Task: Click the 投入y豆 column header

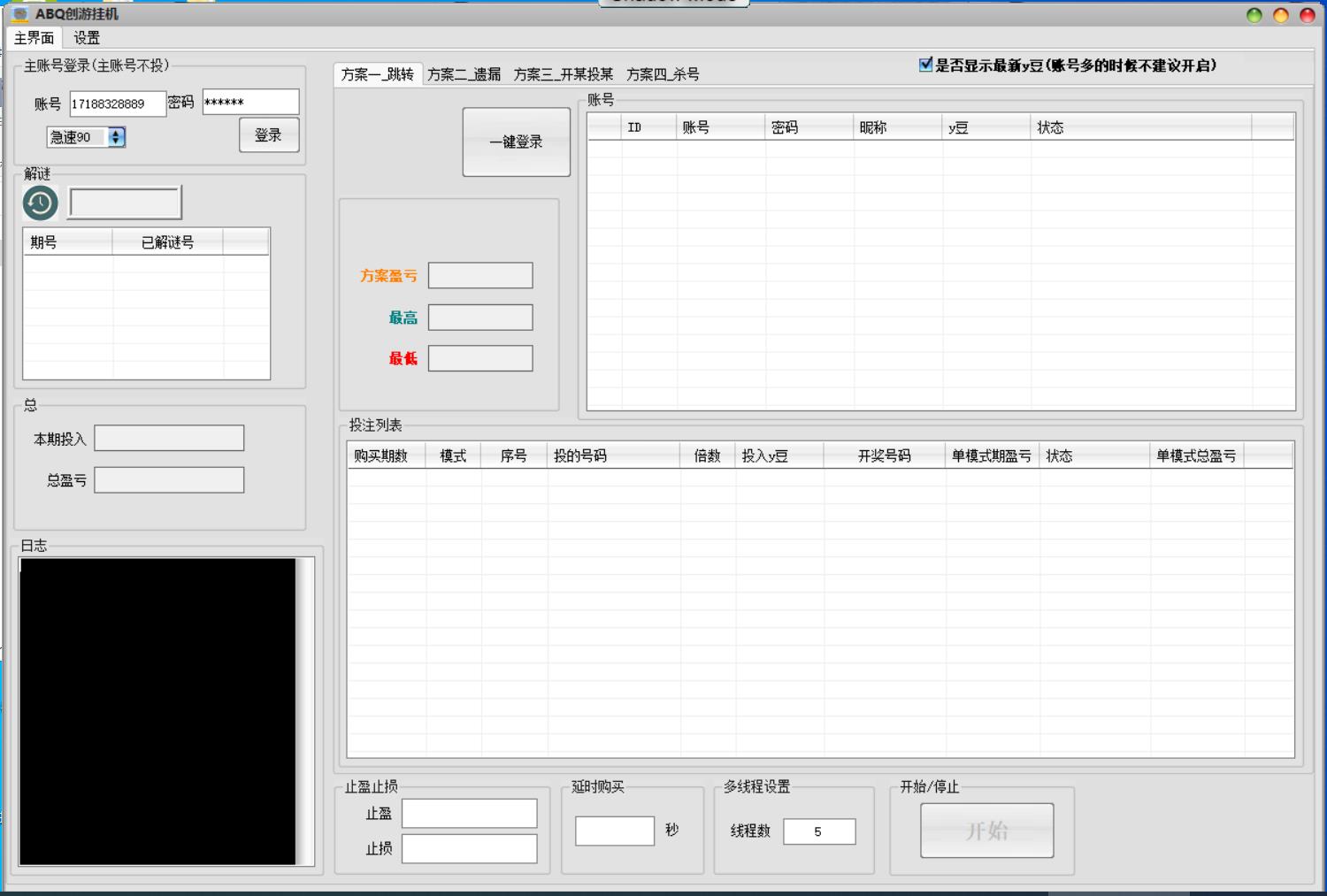Action: pos(779,456)
